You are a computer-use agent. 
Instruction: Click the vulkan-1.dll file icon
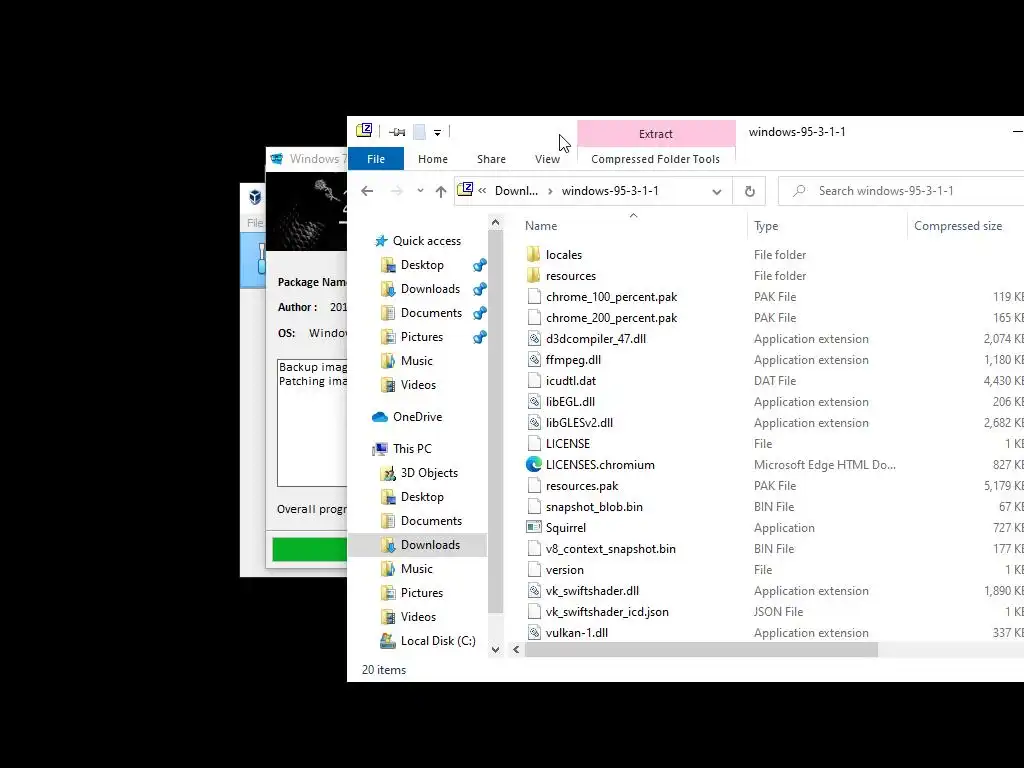[534, 633]
